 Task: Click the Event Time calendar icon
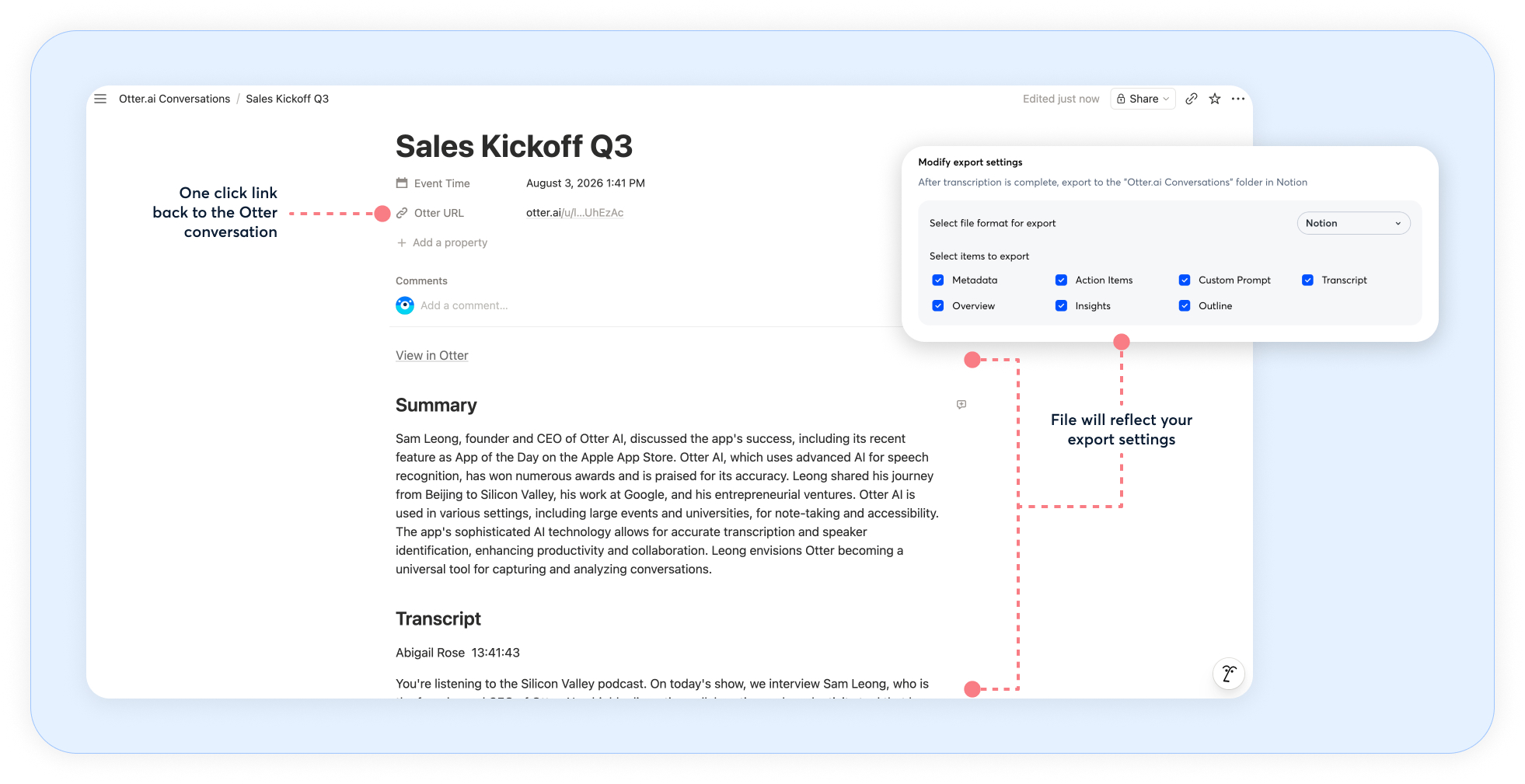click(402, 183)
